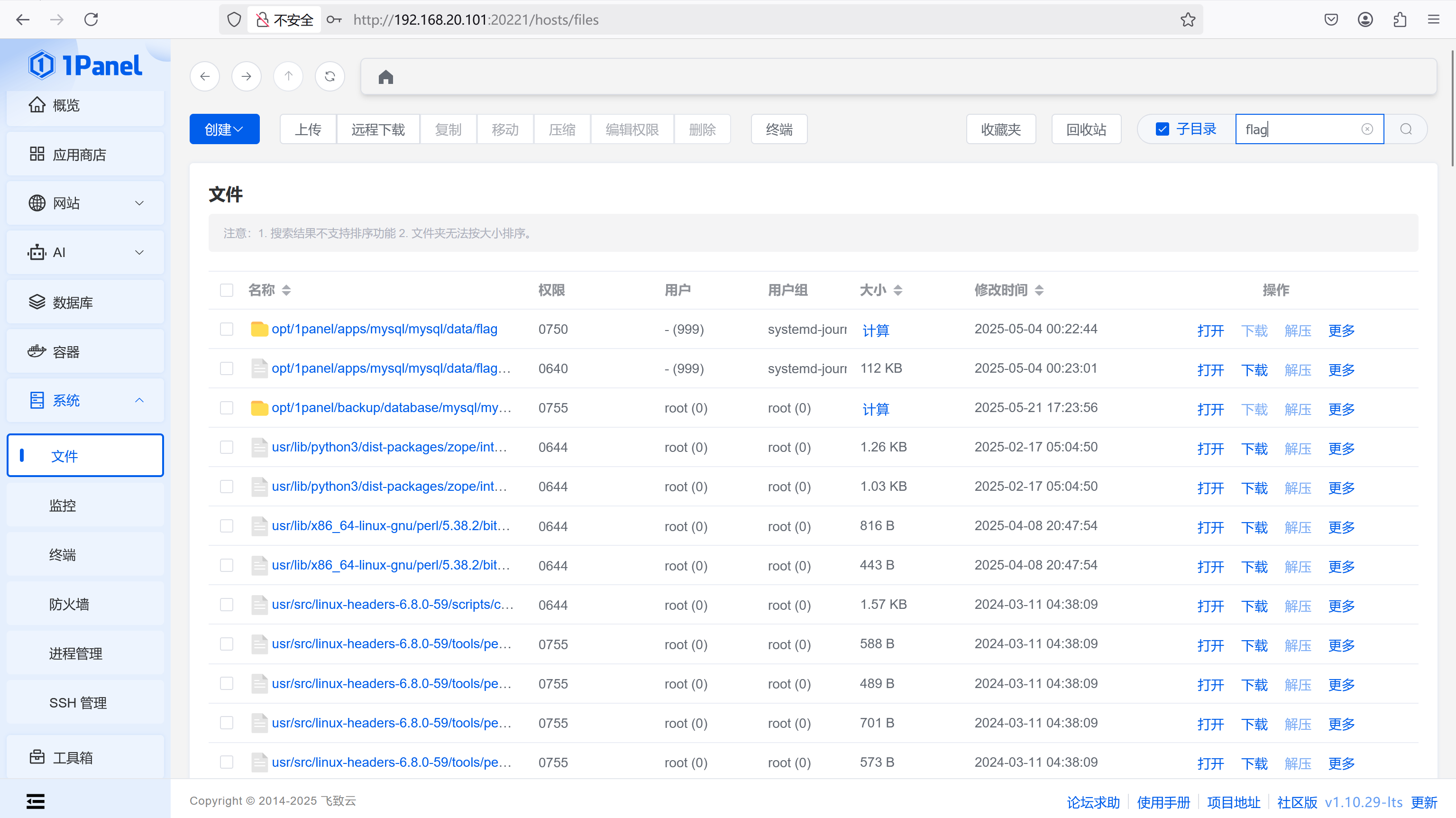Click the flag search input field
The height and width of the screenshot is (818, 1456).
click(1300, 129)
